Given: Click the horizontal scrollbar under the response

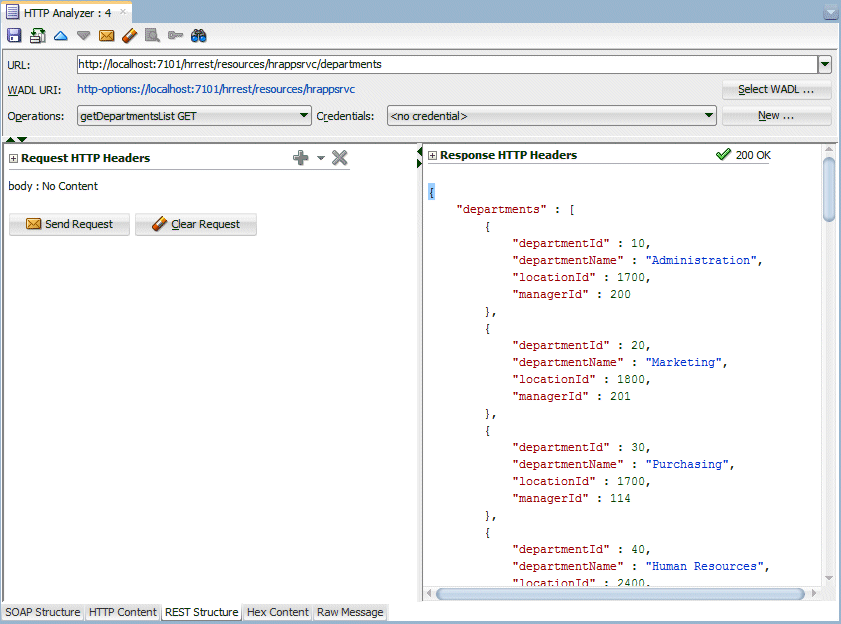Looking at the screenshot, I should (x=620, y=594).
